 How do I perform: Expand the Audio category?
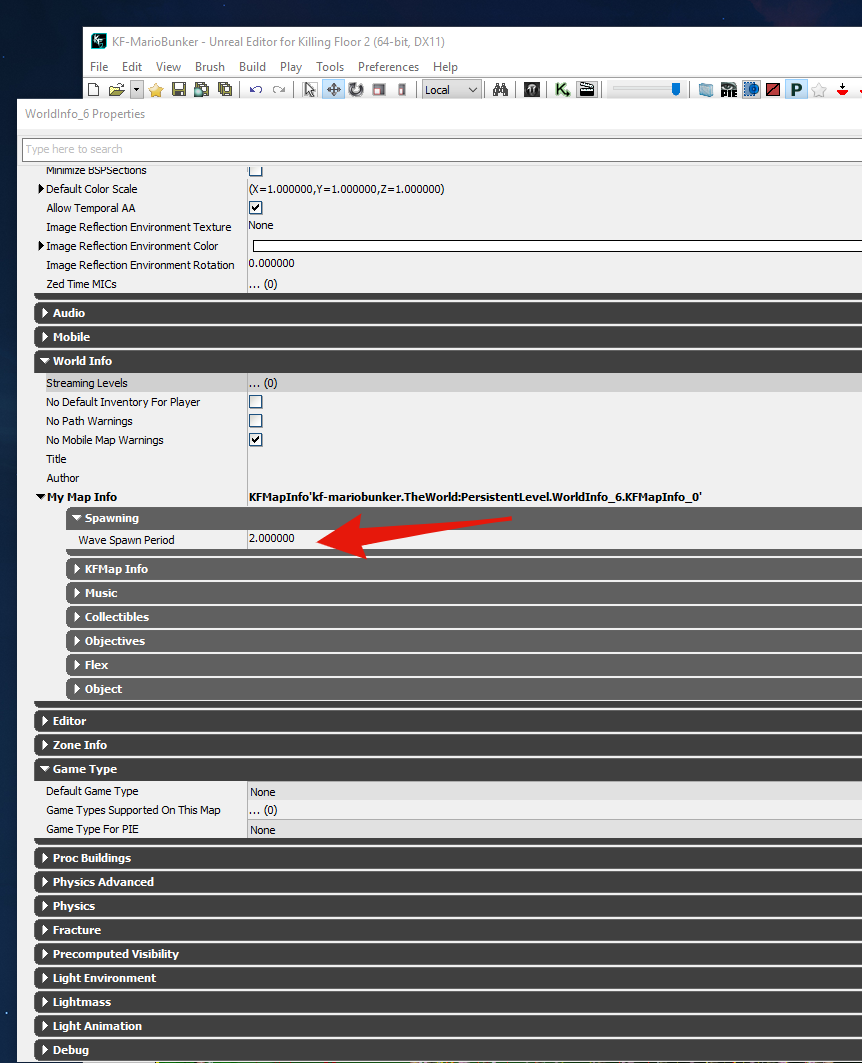point(45,313)
